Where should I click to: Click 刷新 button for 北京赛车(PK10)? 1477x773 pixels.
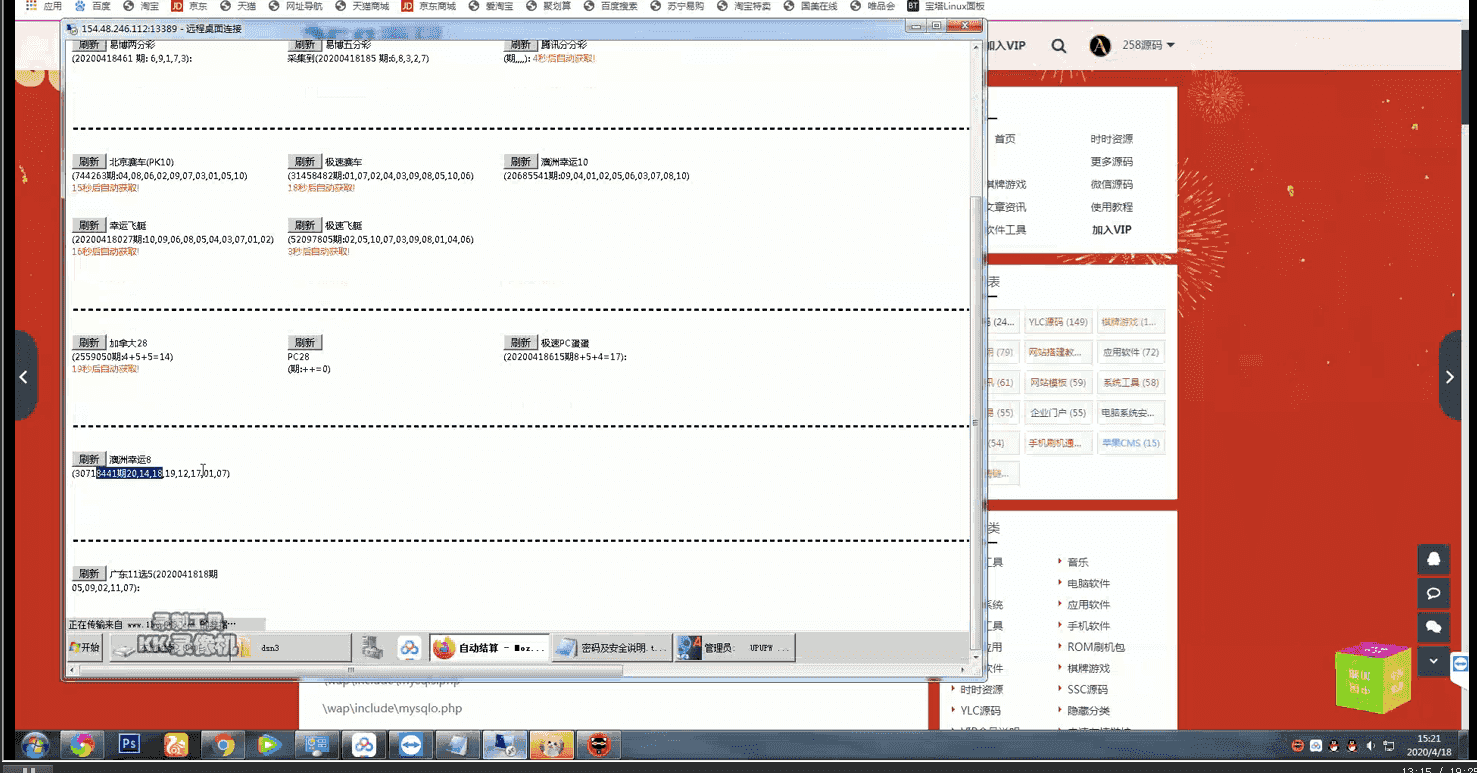point(89,162)
